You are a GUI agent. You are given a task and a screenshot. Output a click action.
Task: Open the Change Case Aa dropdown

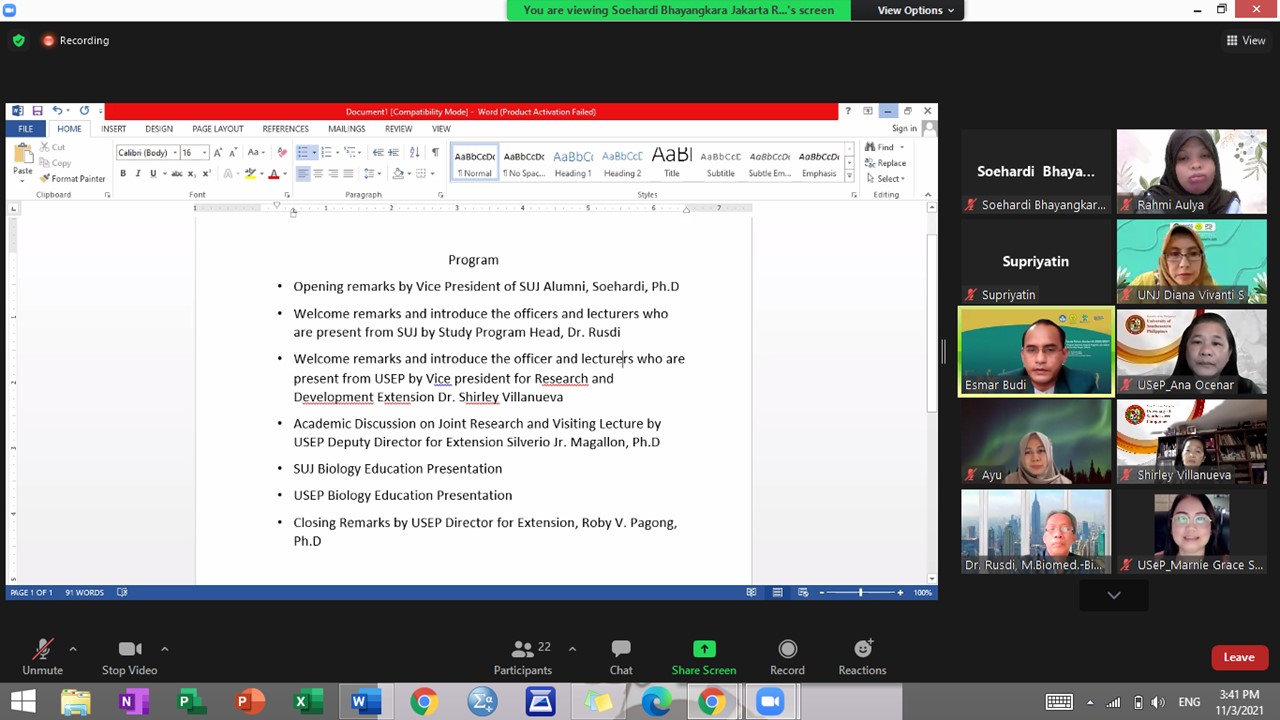[256, 153]
